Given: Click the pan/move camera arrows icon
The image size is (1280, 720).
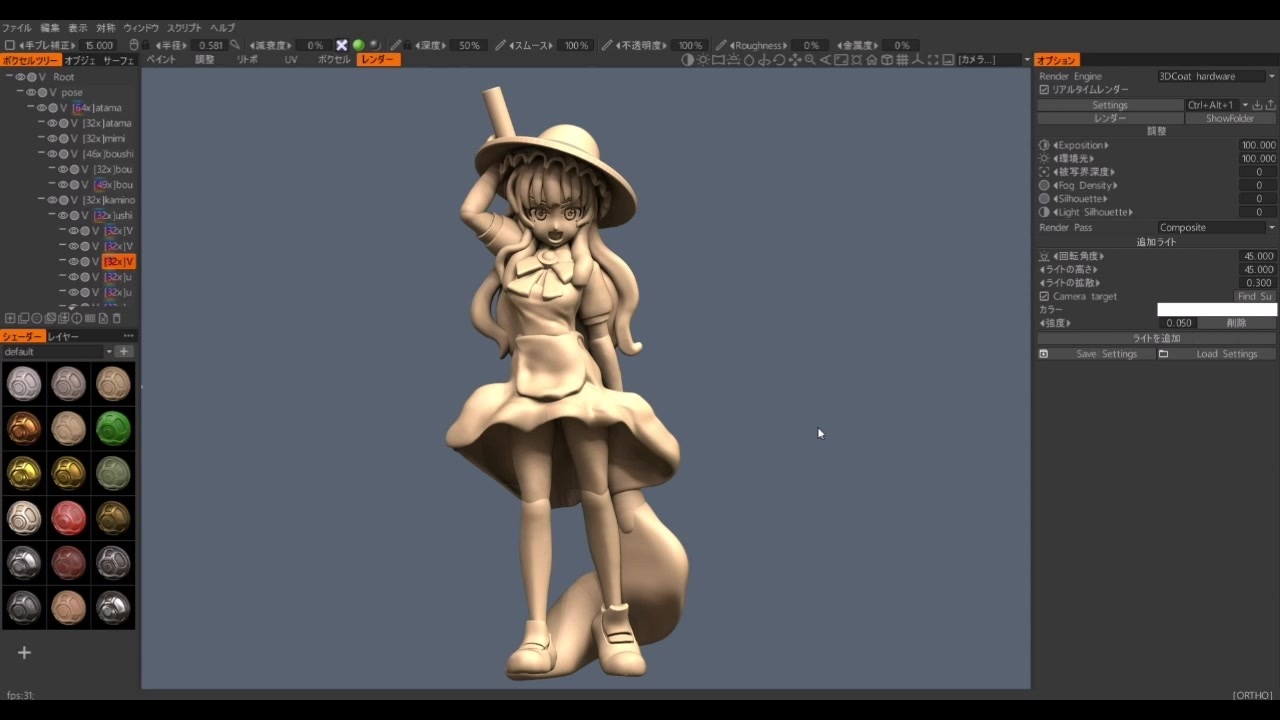Looking at the screenshot, I should coord(795,60).
